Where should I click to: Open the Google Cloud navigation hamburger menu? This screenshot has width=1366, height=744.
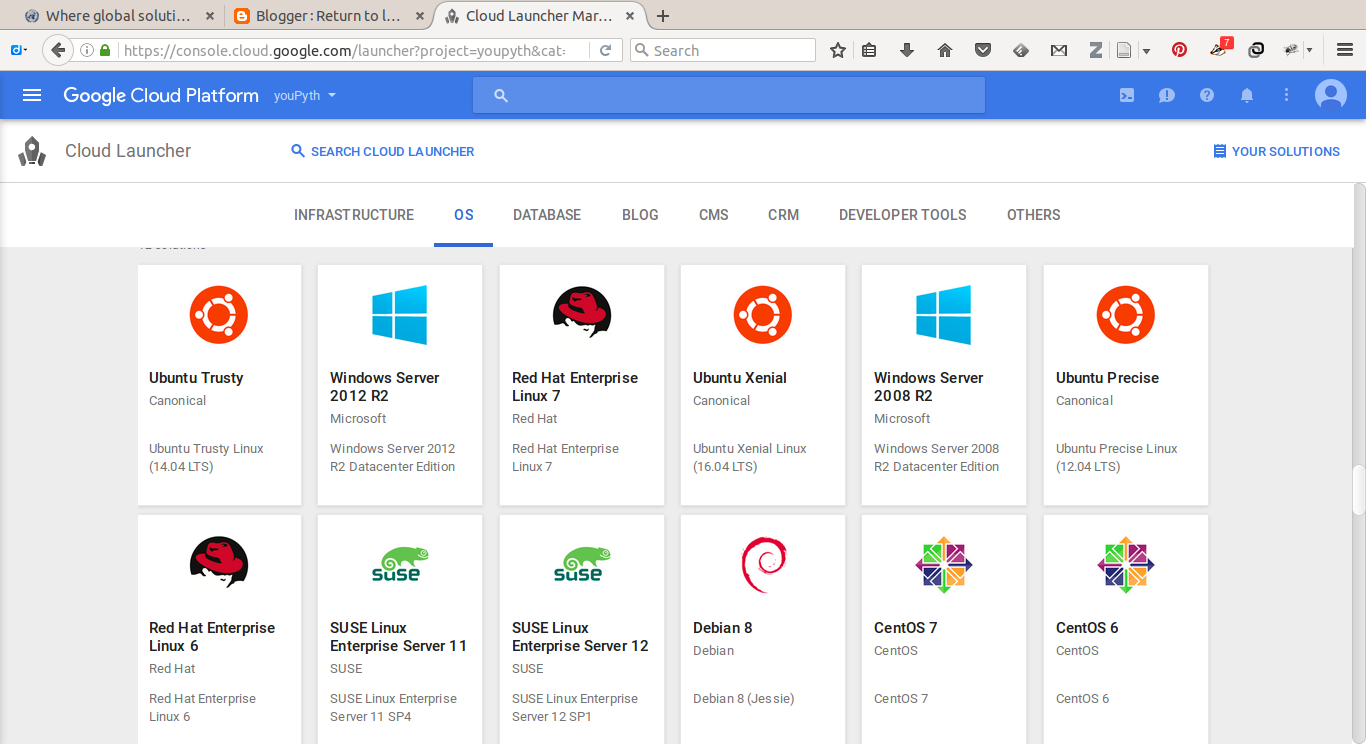click(32, 95)
